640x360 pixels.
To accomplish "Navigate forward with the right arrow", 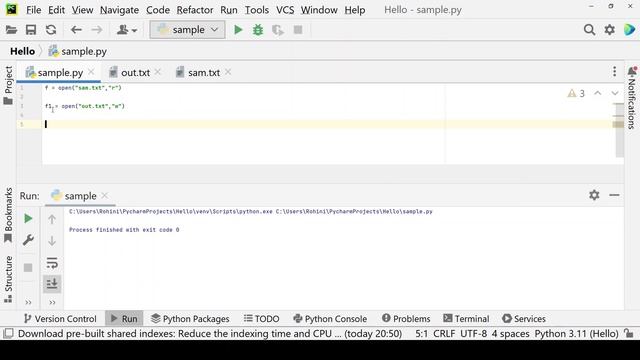I will click(x=97, y=30).
